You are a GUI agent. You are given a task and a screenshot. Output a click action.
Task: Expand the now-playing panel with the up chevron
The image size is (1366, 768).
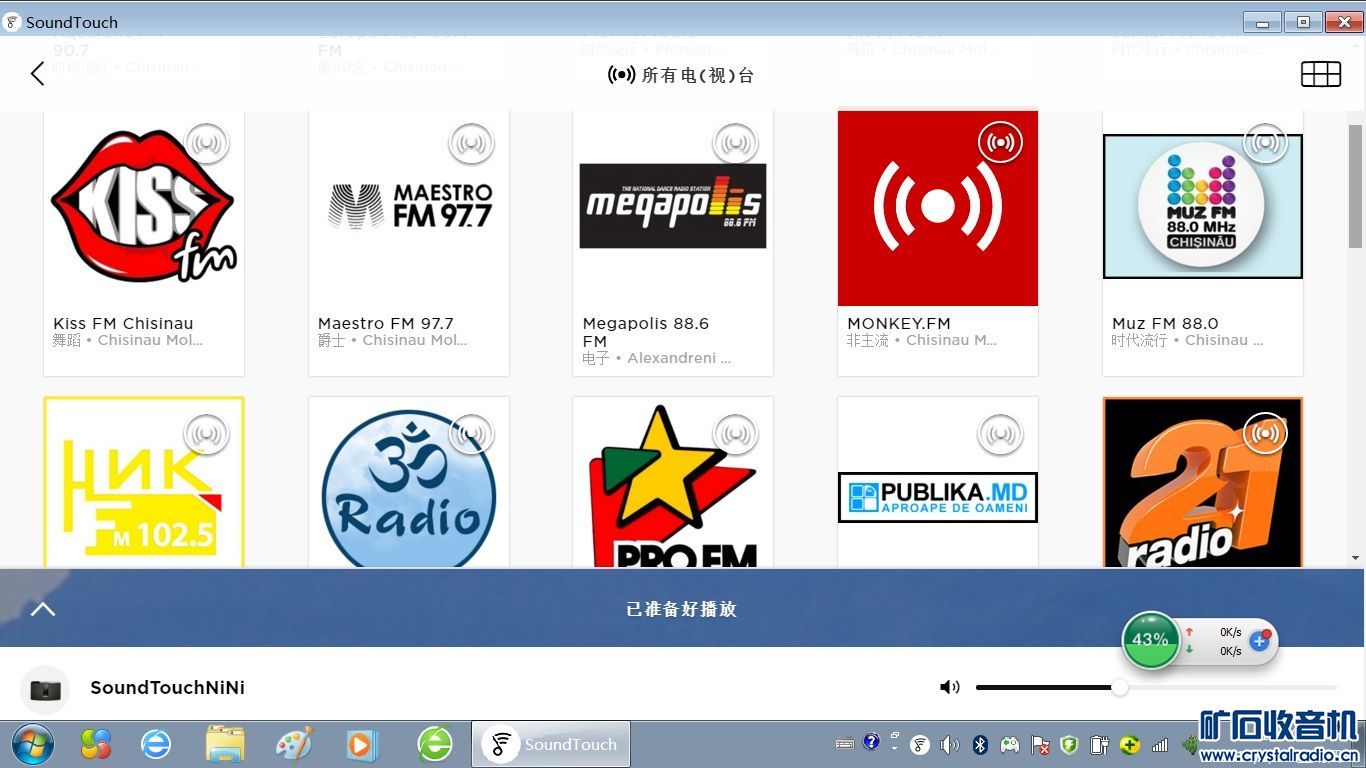coord(43,609)
